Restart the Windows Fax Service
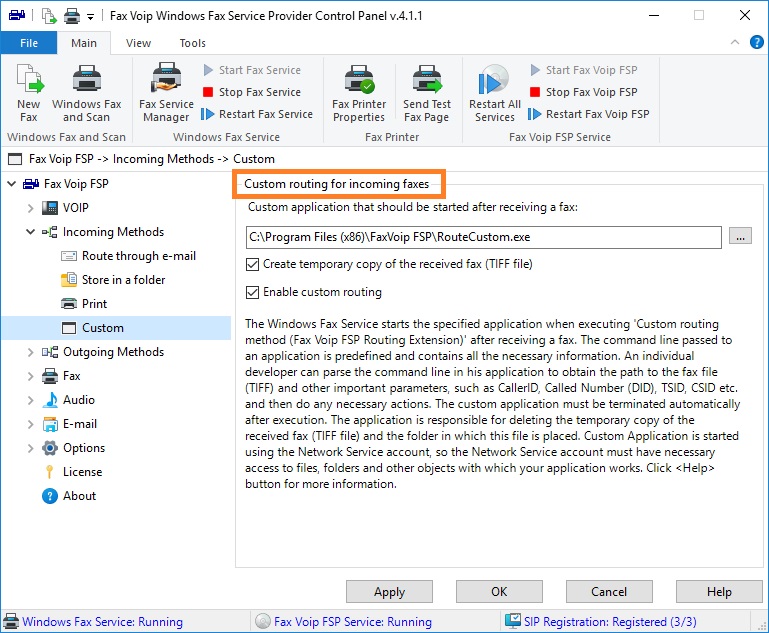Screen dimensions: 769x633 (x=257, y=114)
